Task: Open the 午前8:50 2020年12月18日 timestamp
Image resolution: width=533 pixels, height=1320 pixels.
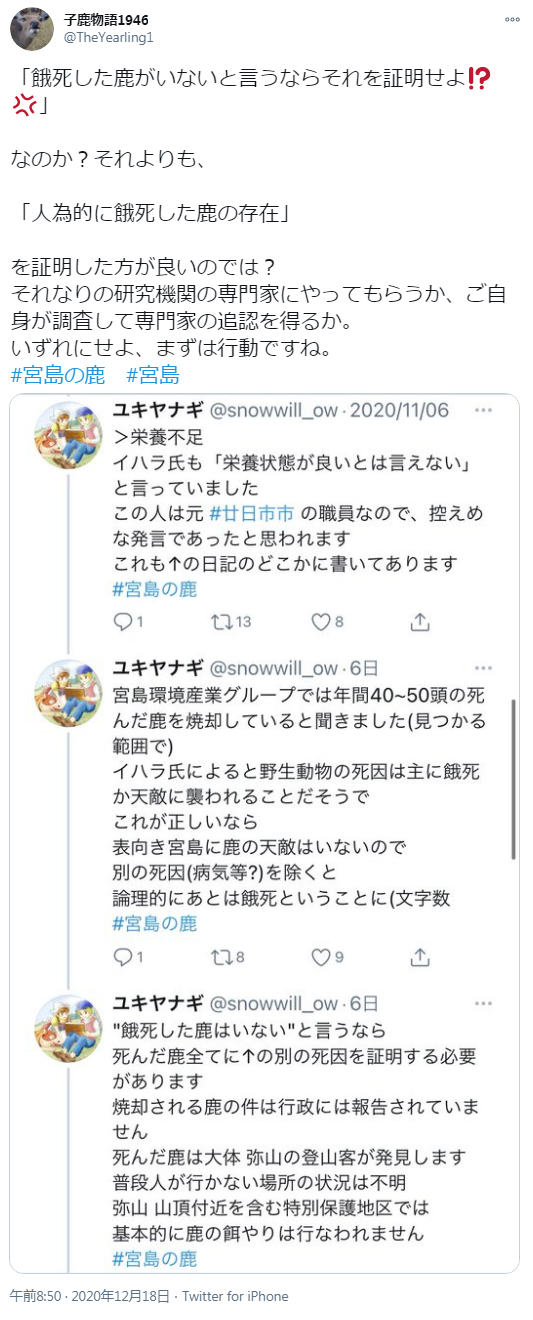Action: pos(92,1296)
